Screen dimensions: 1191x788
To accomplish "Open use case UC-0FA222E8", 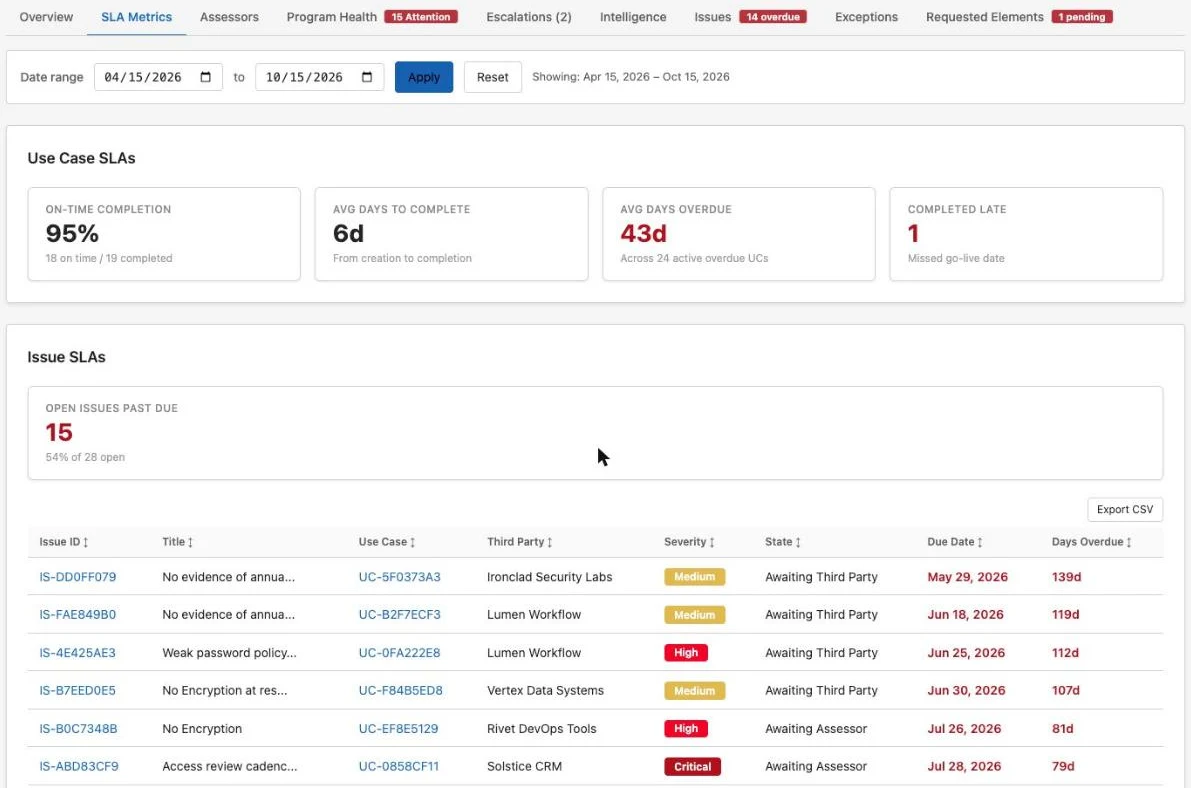I will tap(400, 653).
